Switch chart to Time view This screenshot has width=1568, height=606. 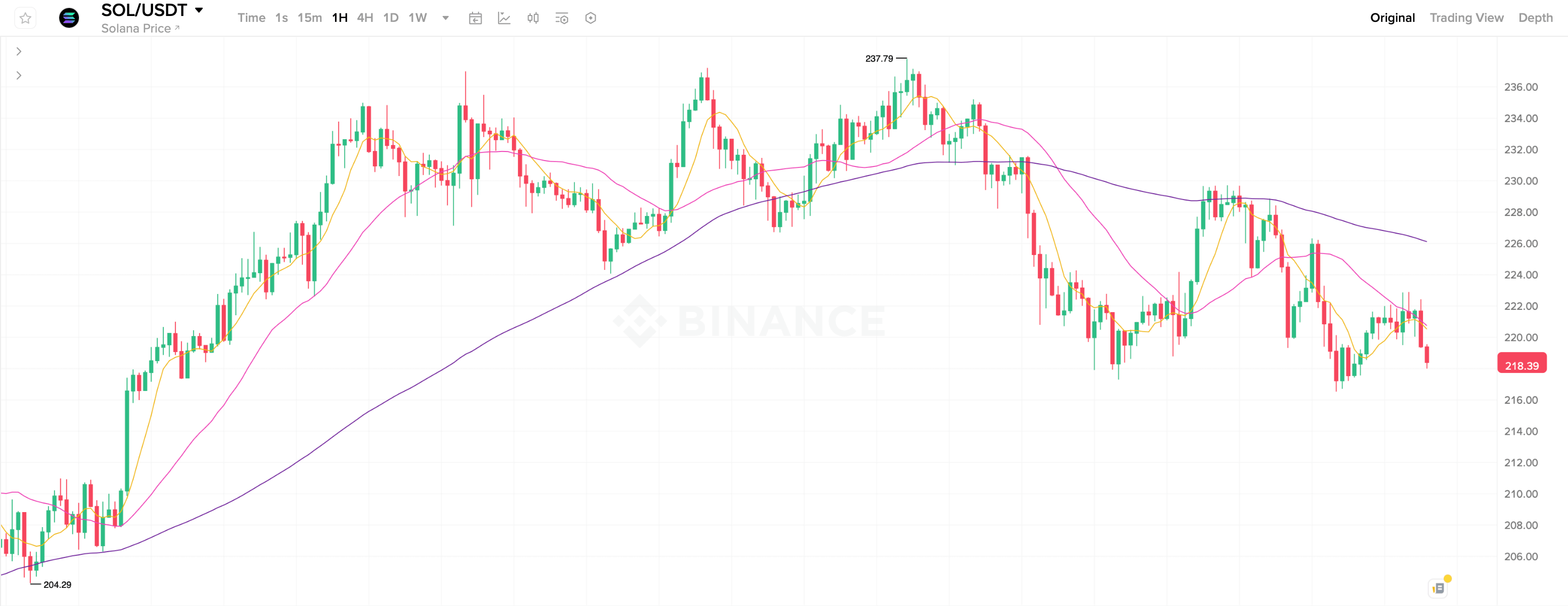coord(251,18)
